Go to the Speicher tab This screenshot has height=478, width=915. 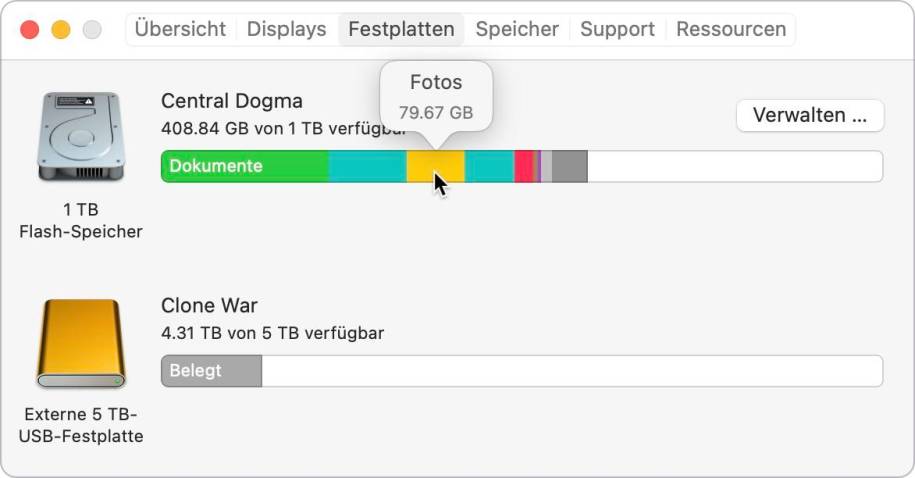point(517,29)
